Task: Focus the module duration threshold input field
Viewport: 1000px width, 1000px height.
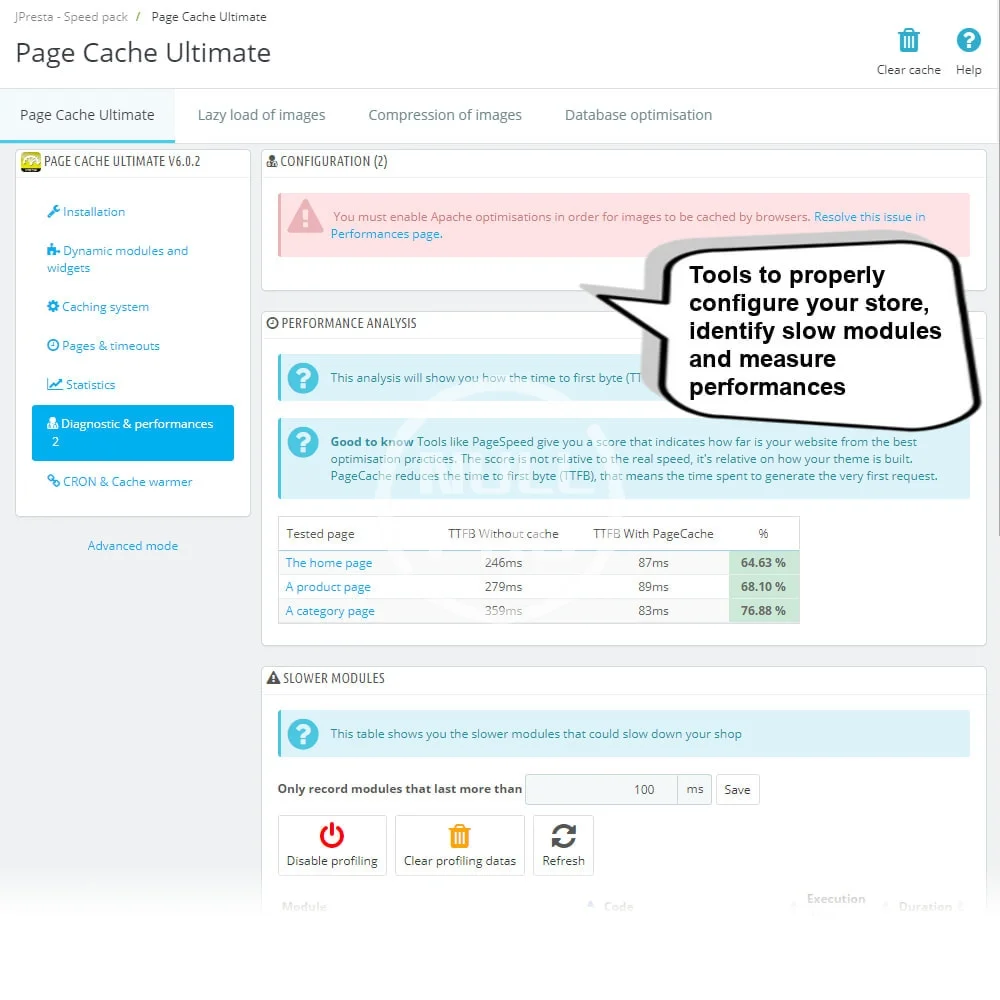Action: pyautogui.click(x=600, y=790)
